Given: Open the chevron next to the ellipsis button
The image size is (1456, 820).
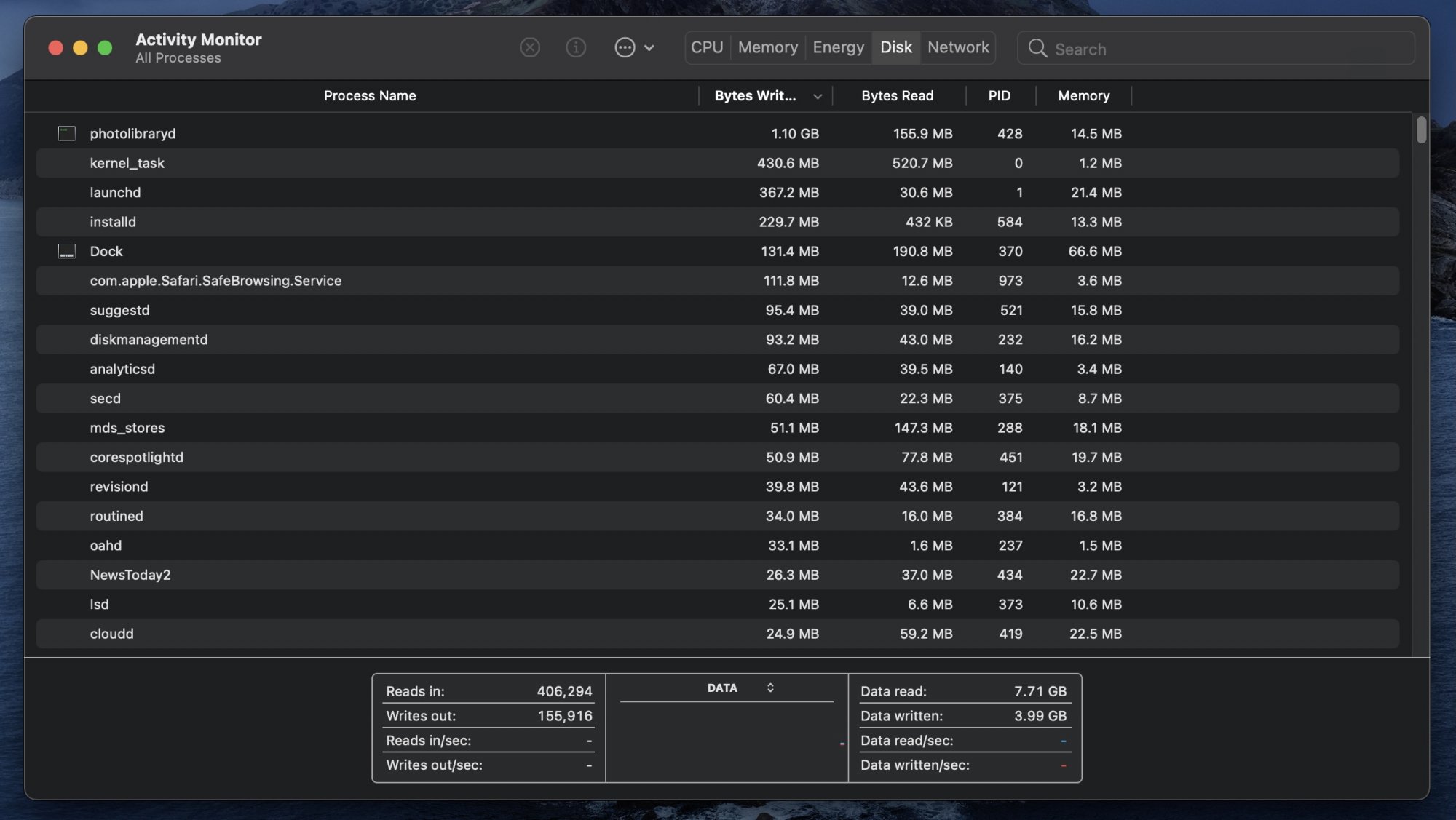Looking at the screenshot, I should (x=649, y=48).
